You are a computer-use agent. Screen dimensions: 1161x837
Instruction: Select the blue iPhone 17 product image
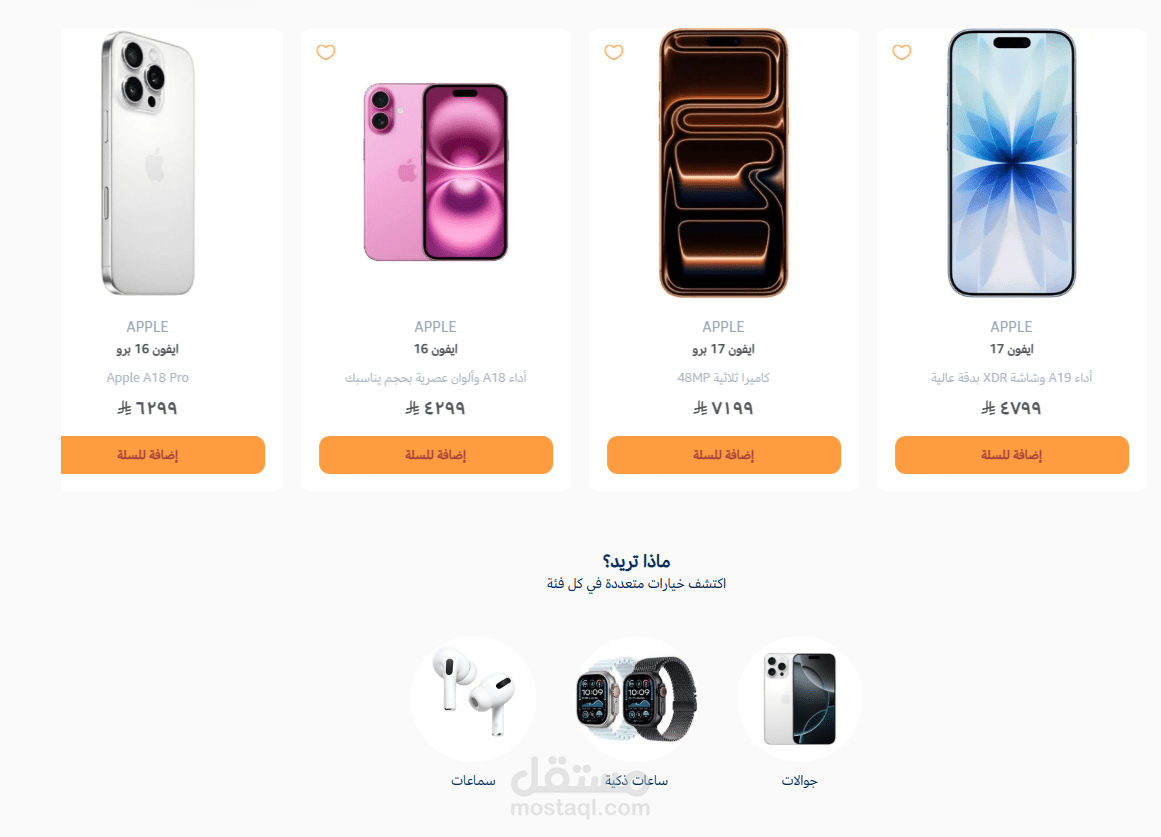tap(1012, 163)
